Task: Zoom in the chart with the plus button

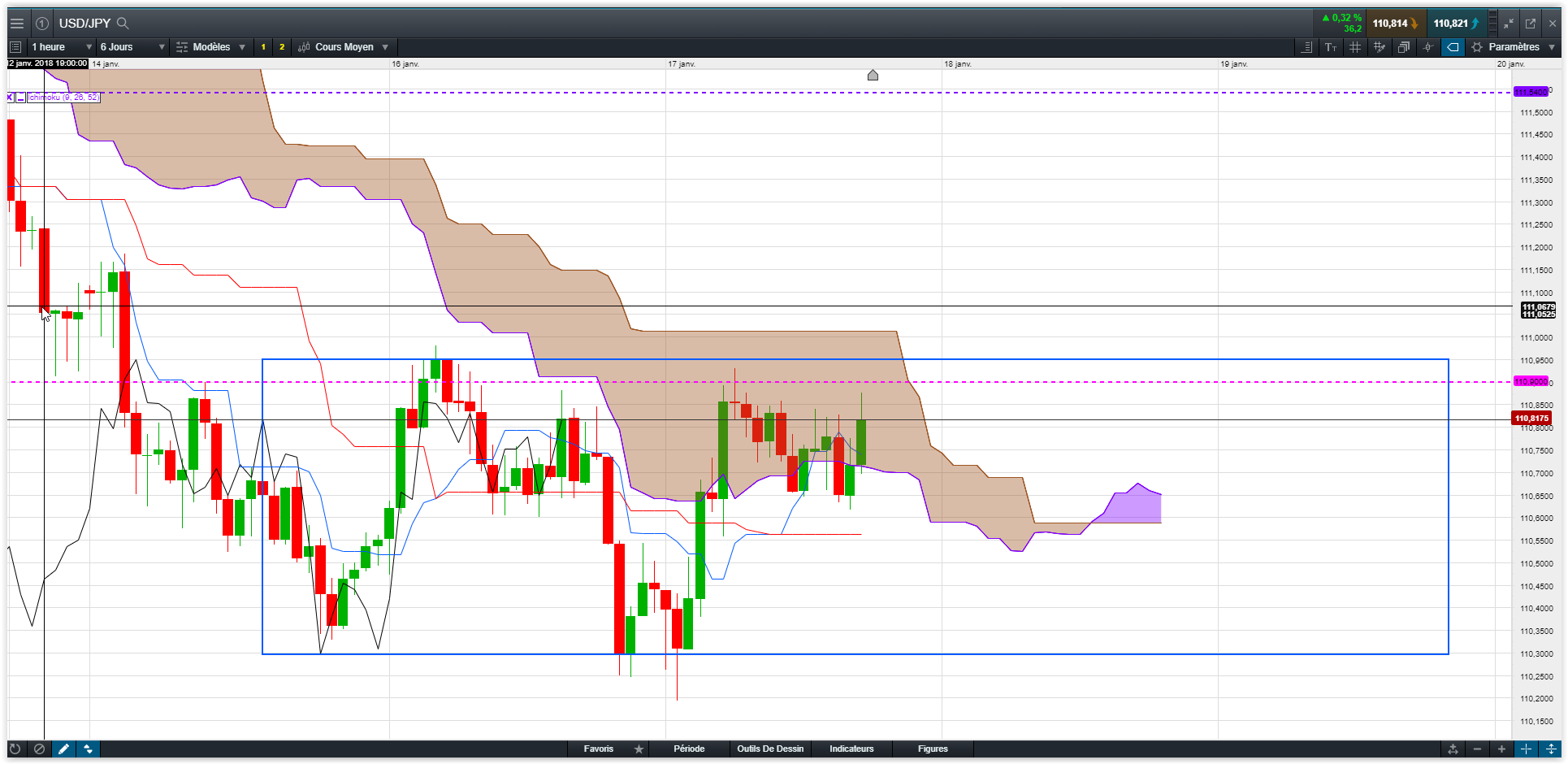Action: point(1501,749)
